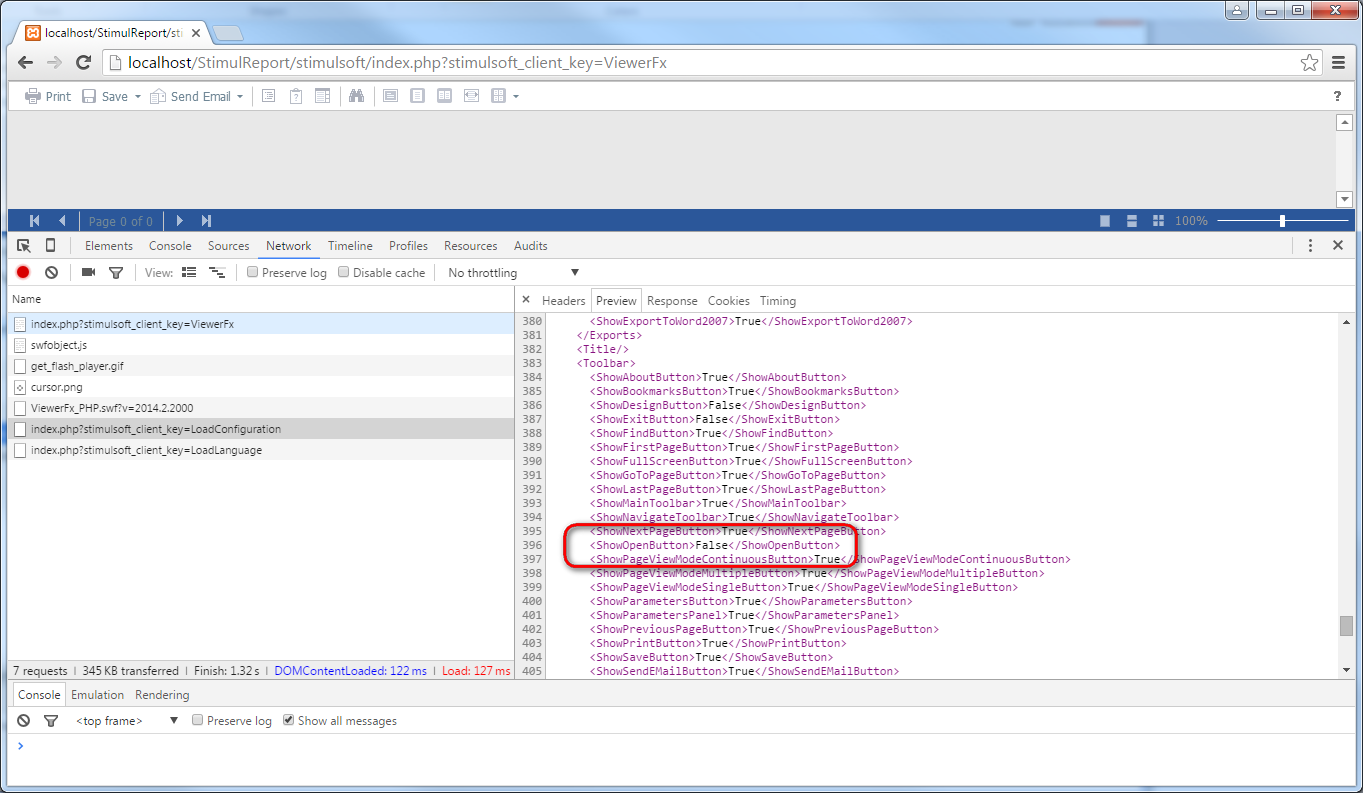This screenshot has height=793, width=1363.
Task: Open the Chrome hamburger menu
Action: [x=1340, y=63]
